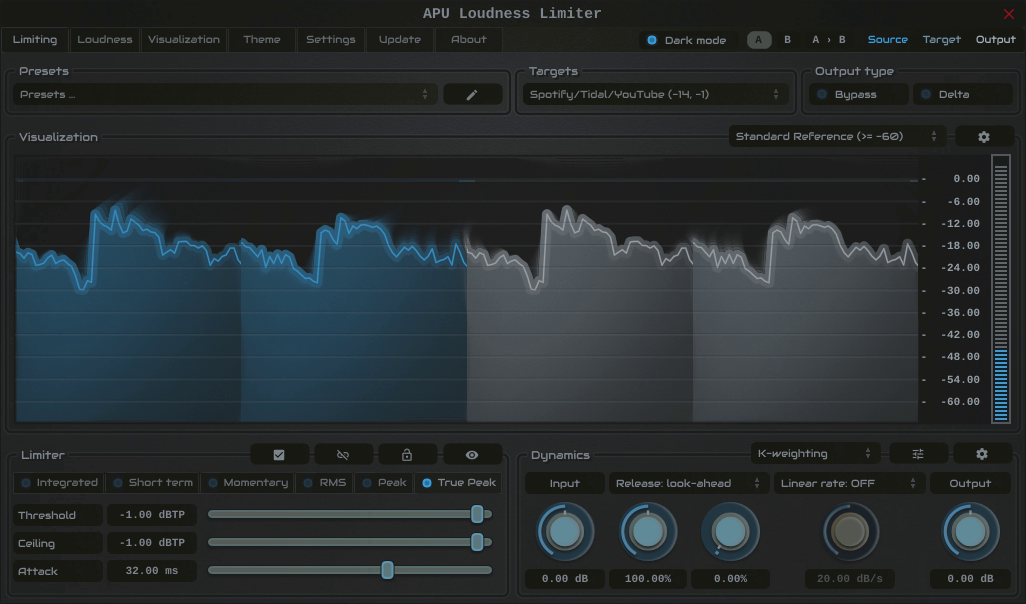
Task: Click the Ceiling label
Action: (x=58, y=543)
